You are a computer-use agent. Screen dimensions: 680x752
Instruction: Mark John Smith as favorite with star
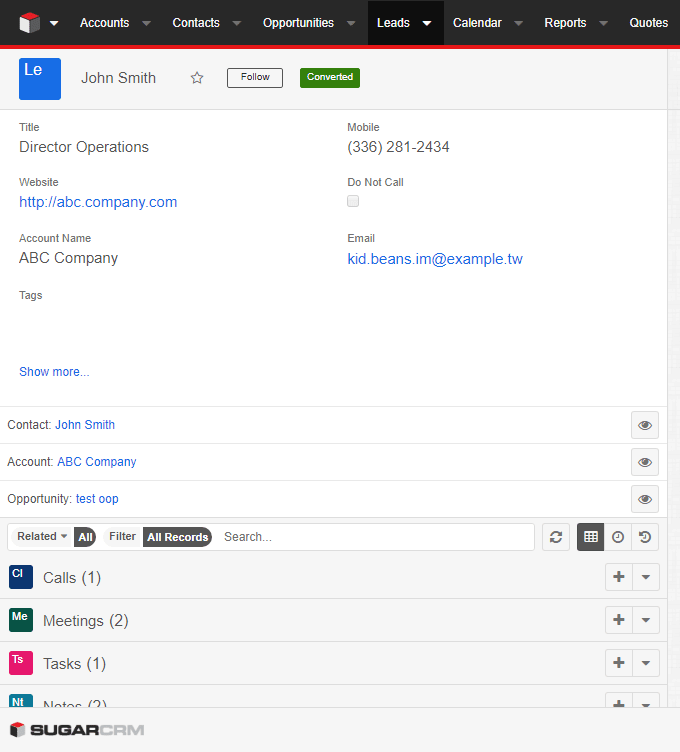tap(197, 78)
